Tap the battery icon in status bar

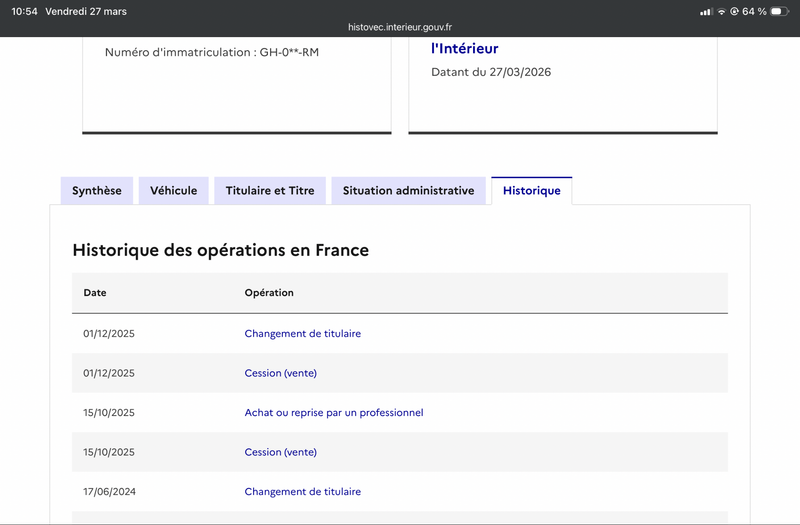pyautogui.click(x=779, y=11)
